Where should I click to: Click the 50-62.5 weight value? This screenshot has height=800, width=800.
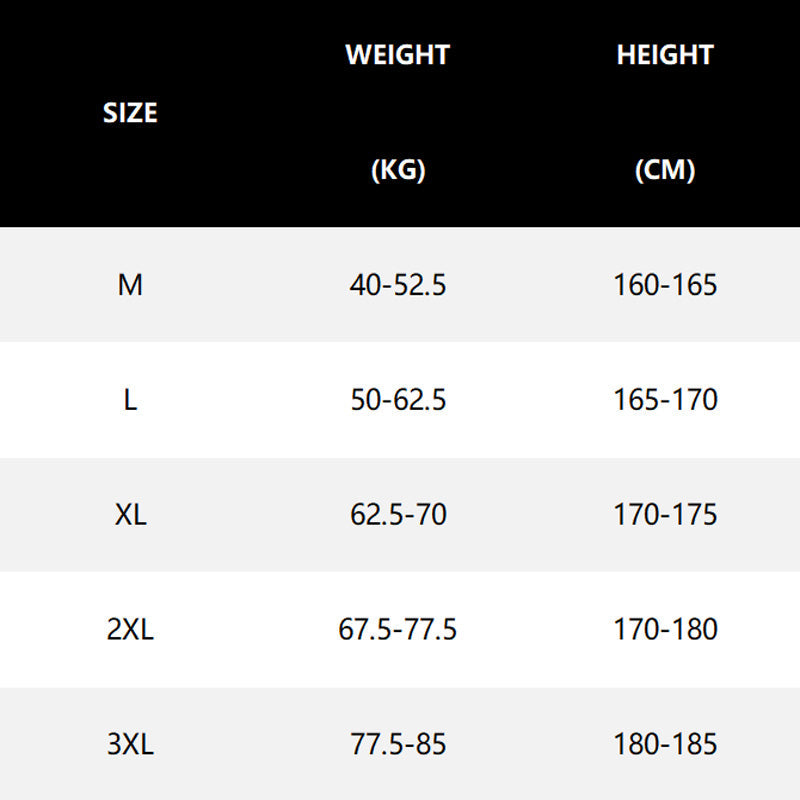coord(398,400)
